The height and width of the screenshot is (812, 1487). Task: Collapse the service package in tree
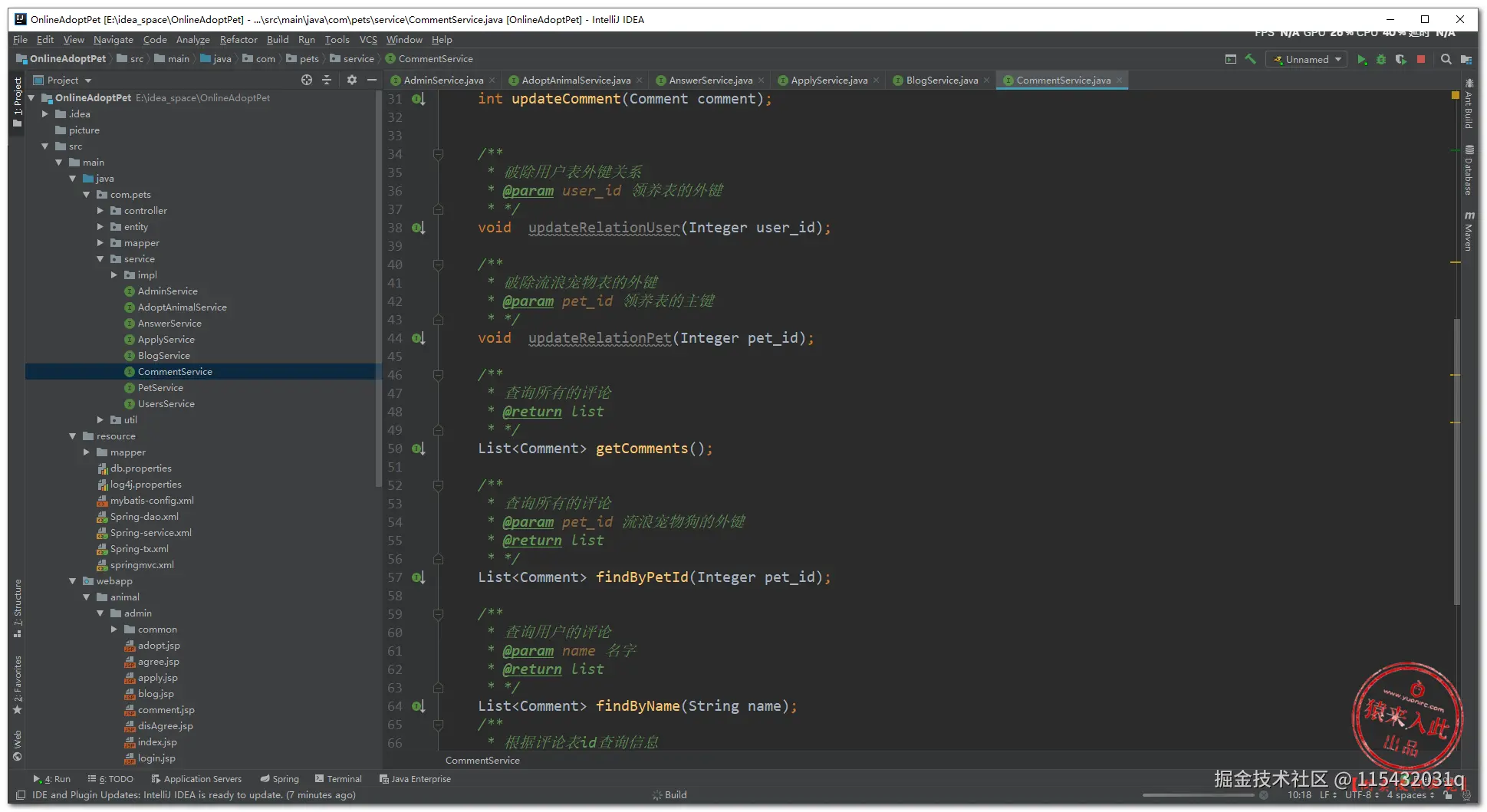(100, 259)
